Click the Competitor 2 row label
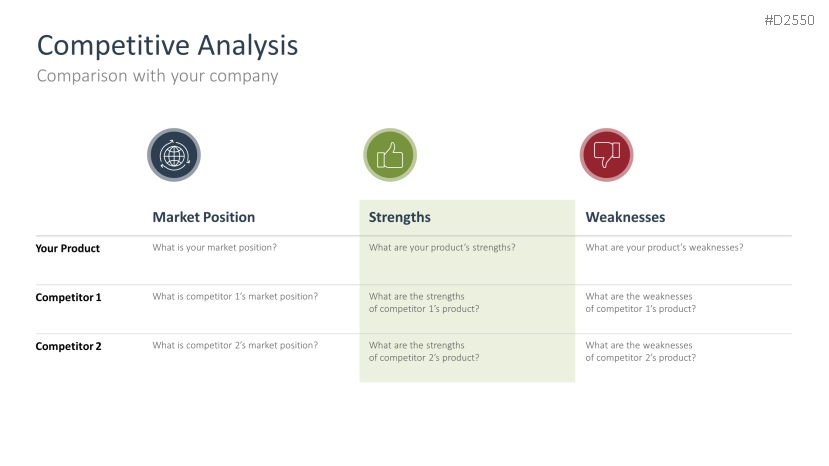 coord(68,346)
